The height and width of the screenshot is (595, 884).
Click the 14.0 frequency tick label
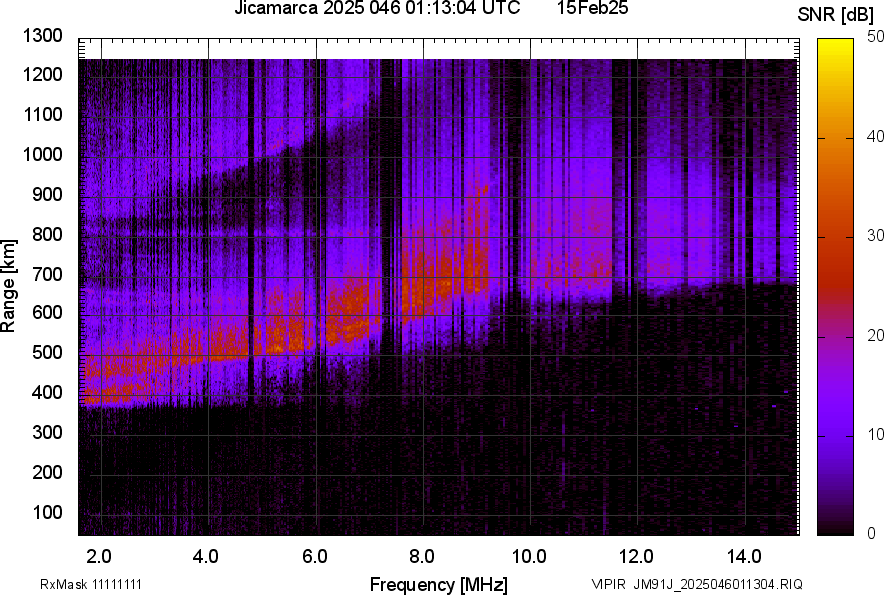745,555
